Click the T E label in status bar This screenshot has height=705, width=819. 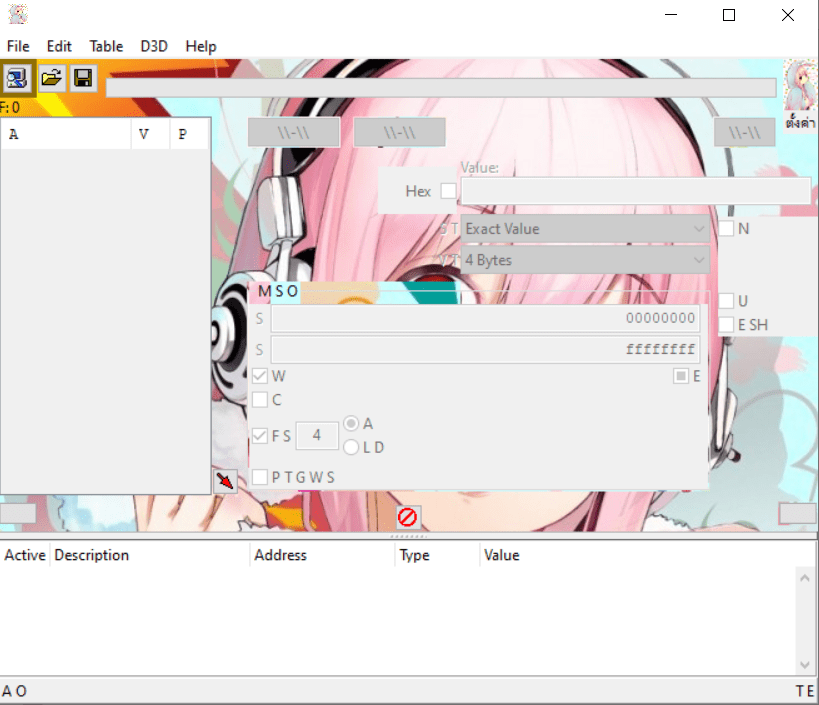[x=805, y=691]
